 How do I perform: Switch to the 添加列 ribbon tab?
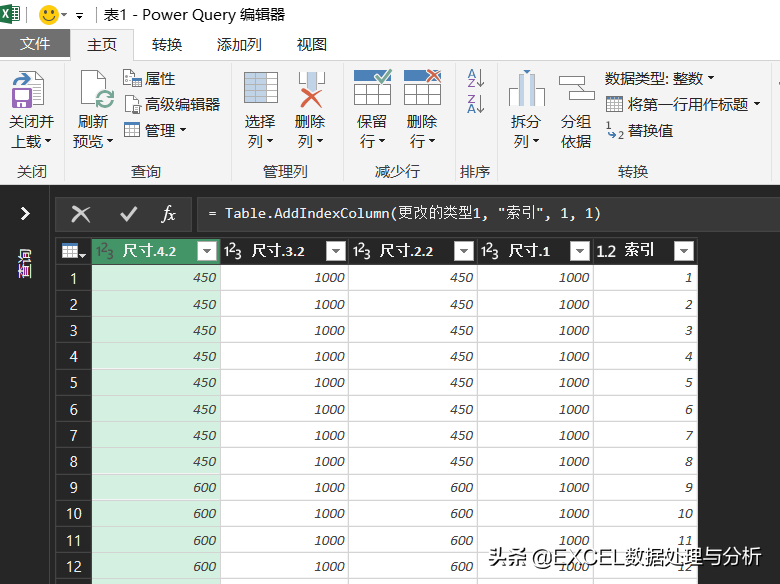coord(239,45)
